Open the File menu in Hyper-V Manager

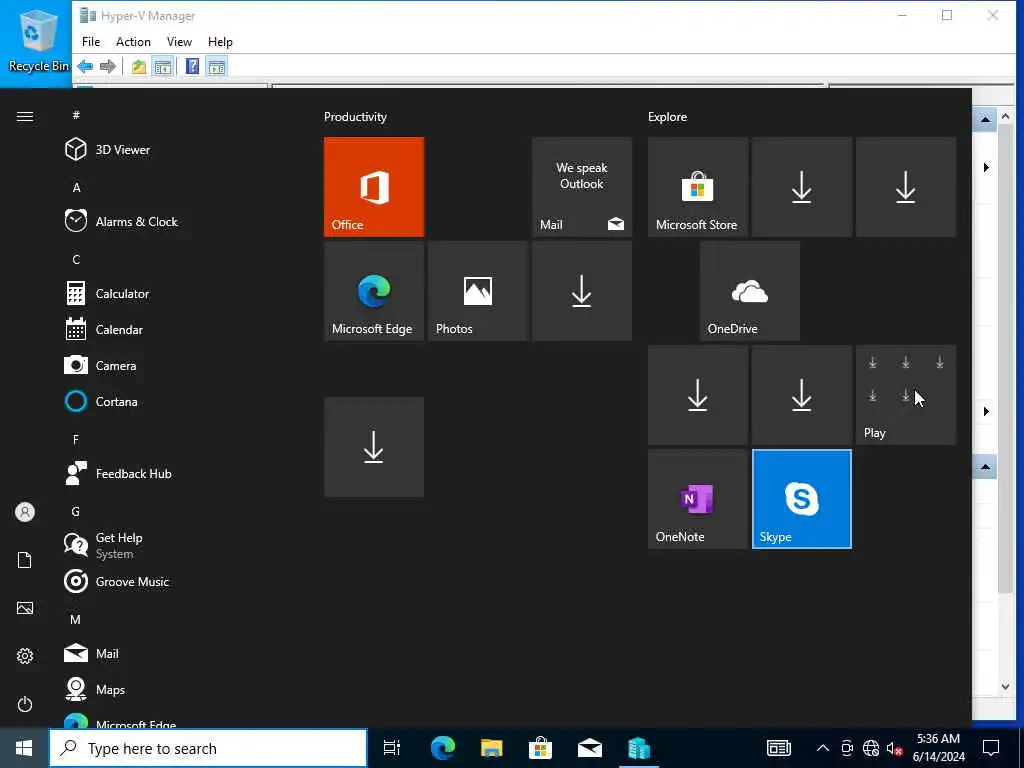pyautogui.click(x=91, y=42)
